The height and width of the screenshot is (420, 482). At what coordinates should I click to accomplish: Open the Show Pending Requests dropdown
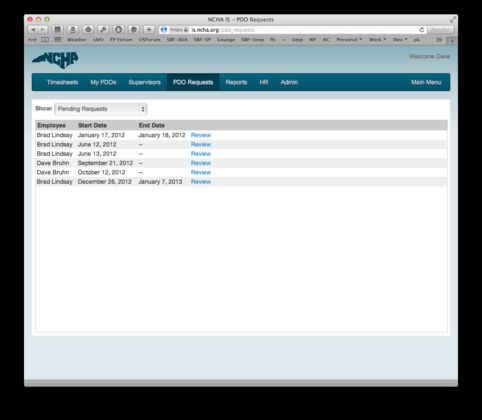point(101,109)
